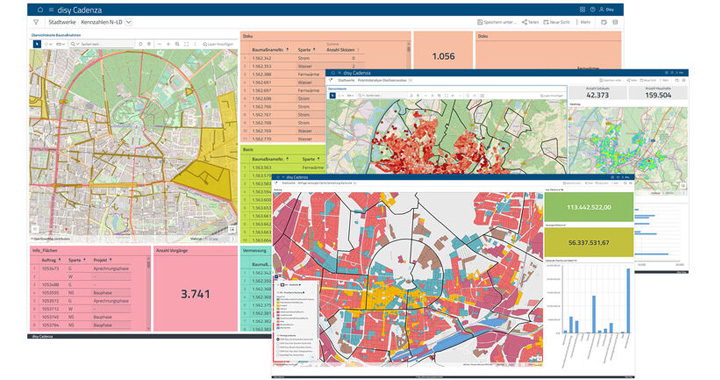720x380 pixels.
Task: Open hamburger menu in Potentialanalyse window
Action: pos(340,73)
